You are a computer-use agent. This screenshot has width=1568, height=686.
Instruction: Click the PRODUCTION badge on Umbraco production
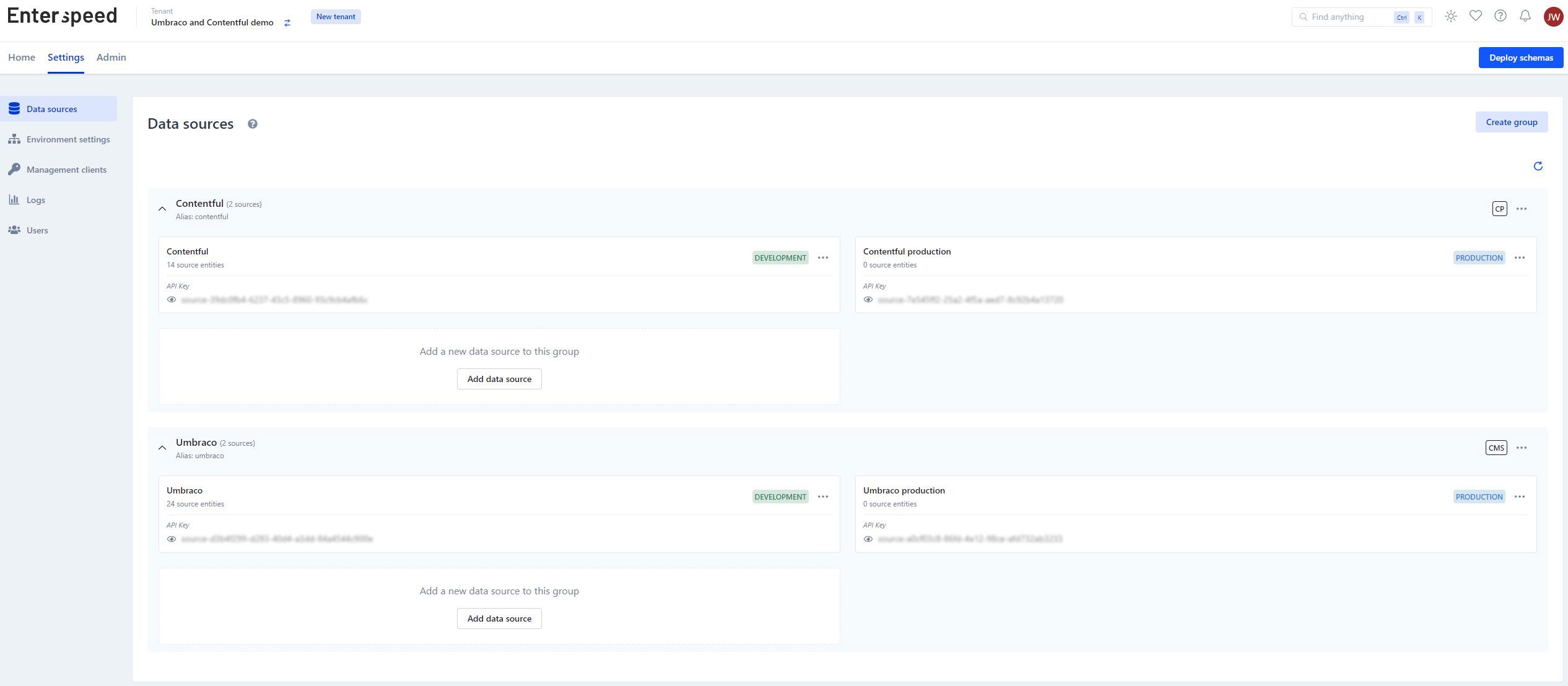(x=1479, y=497)
